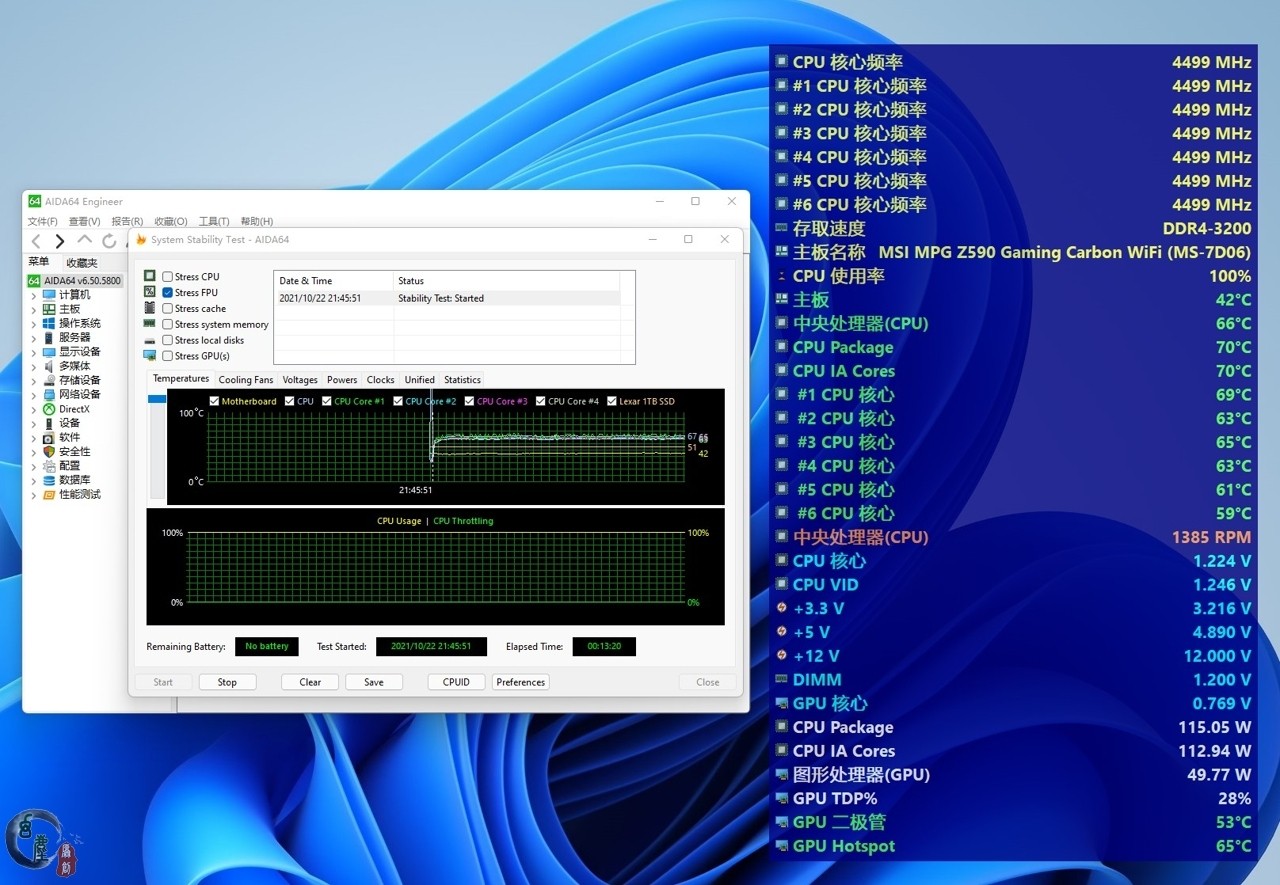Expand the 显示设备 tree node chevron
Viewport: 1280px width, 885px height.
pyautogui.click(x=33, y=352)
